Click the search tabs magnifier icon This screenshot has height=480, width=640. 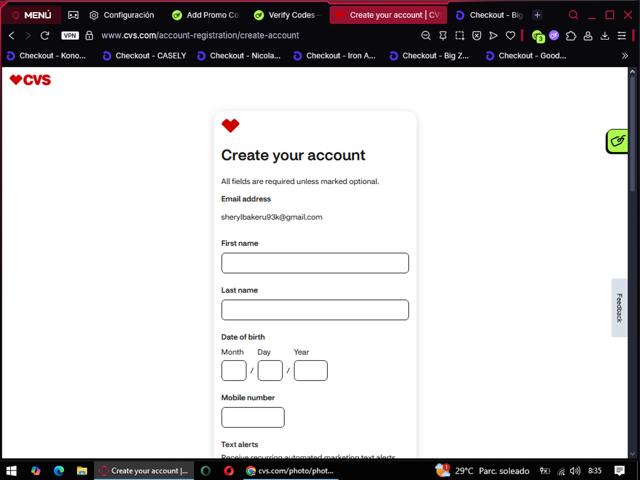[573, 15]
